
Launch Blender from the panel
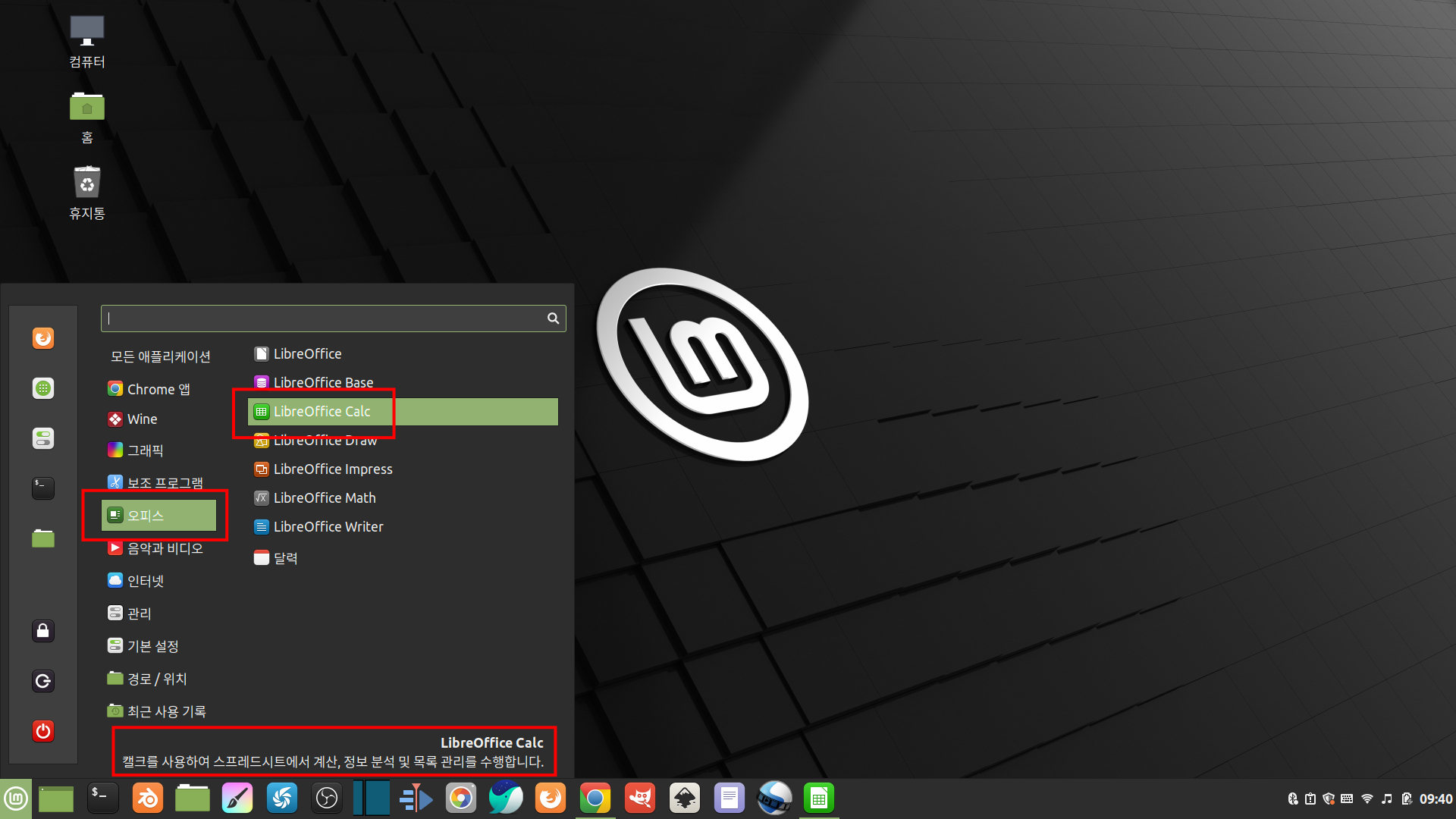[x=148, y=799]
